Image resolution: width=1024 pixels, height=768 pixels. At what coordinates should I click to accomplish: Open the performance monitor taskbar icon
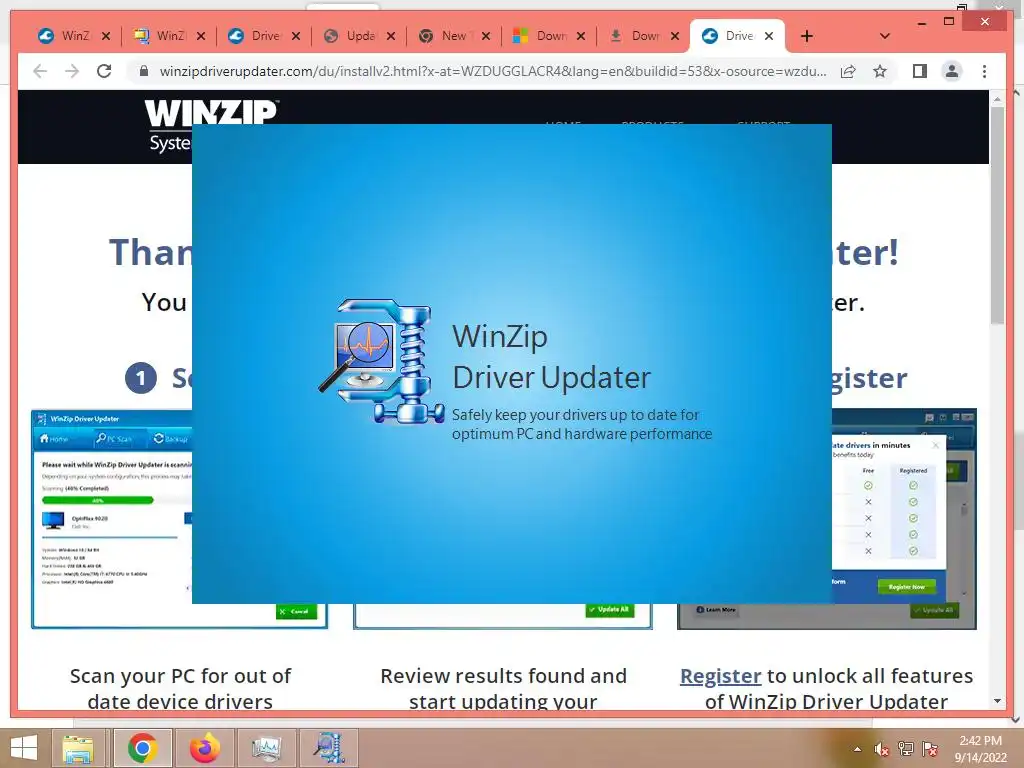[266, 748]
